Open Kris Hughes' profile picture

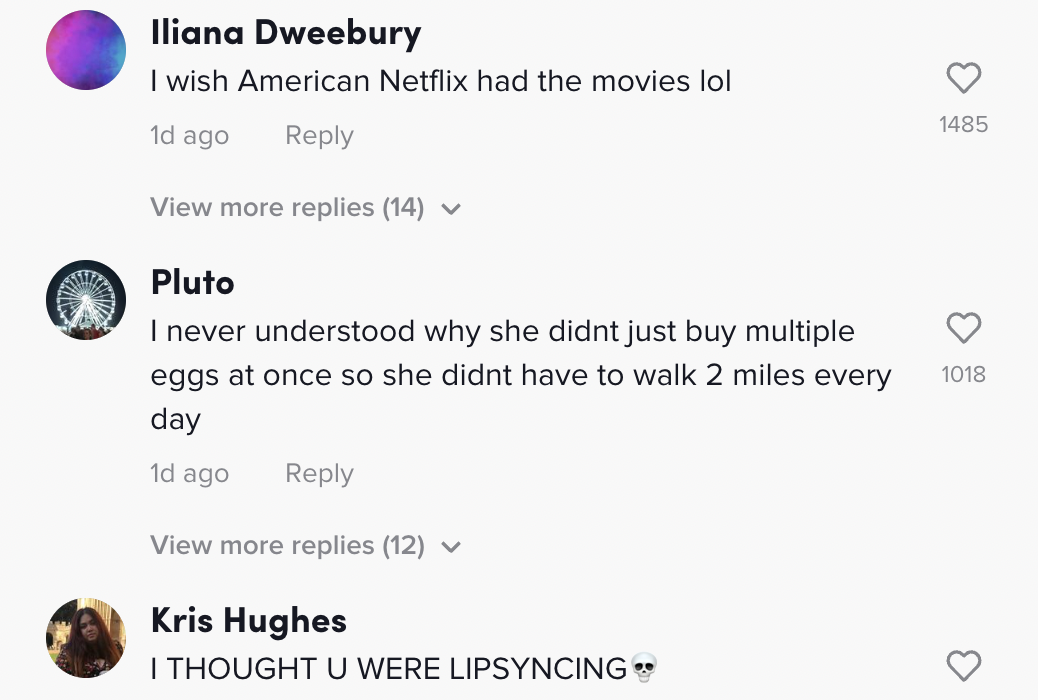coord(86,638)
